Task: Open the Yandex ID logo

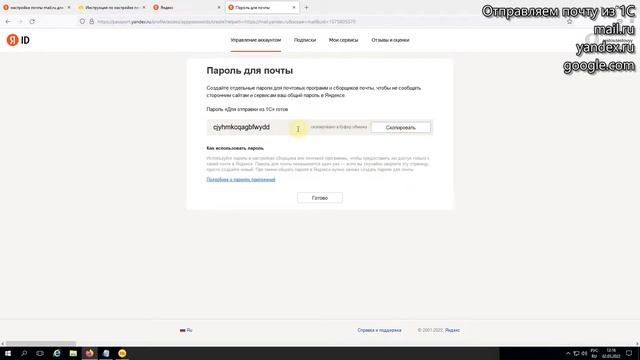Action: [x=18, y=40]
